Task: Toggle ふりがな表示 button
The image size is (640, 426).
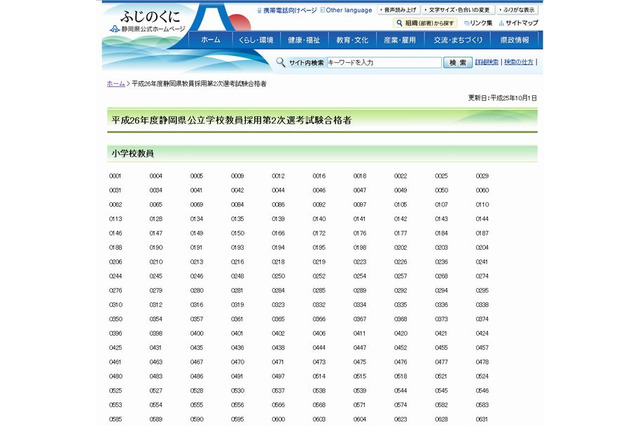Action: [518, 10]
